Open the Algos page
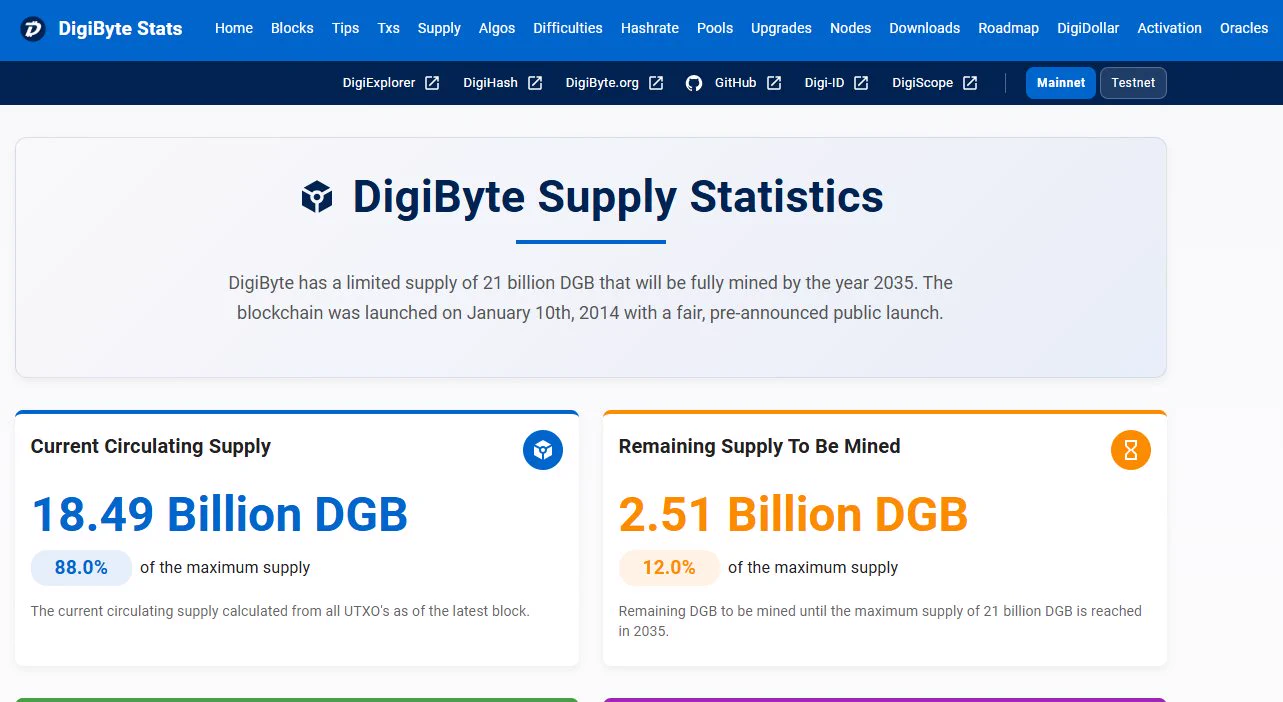Screen dimensions: 1283x702 click(x=497, y=29)
